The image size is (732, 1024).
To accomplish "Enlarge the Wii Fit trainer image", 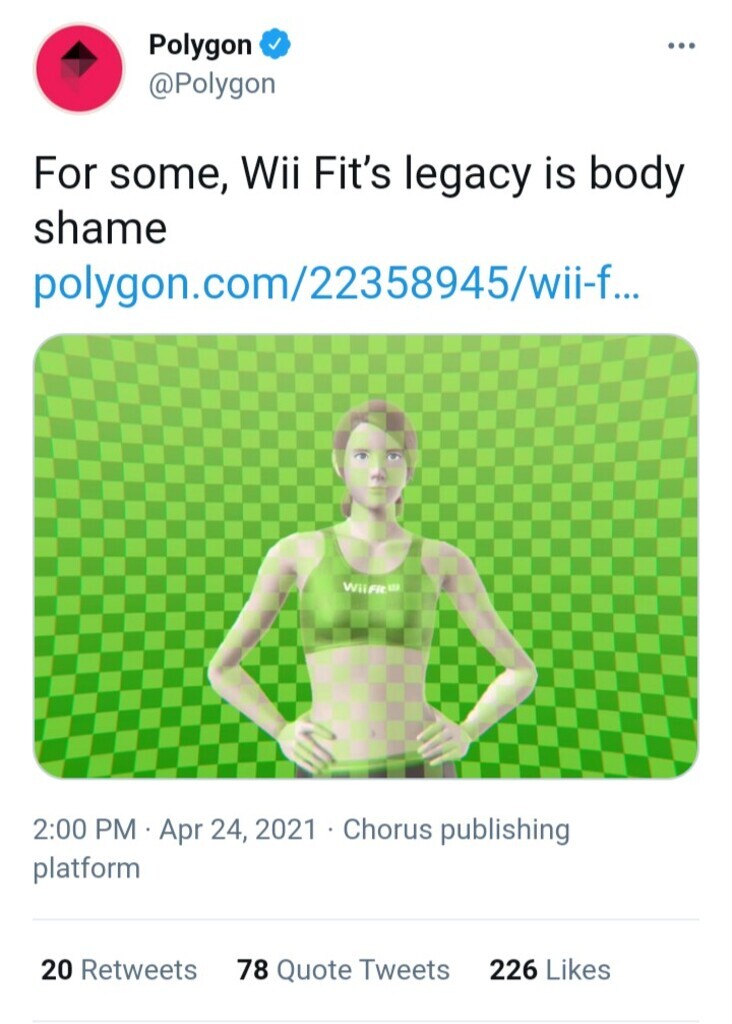I will [366, 556].
